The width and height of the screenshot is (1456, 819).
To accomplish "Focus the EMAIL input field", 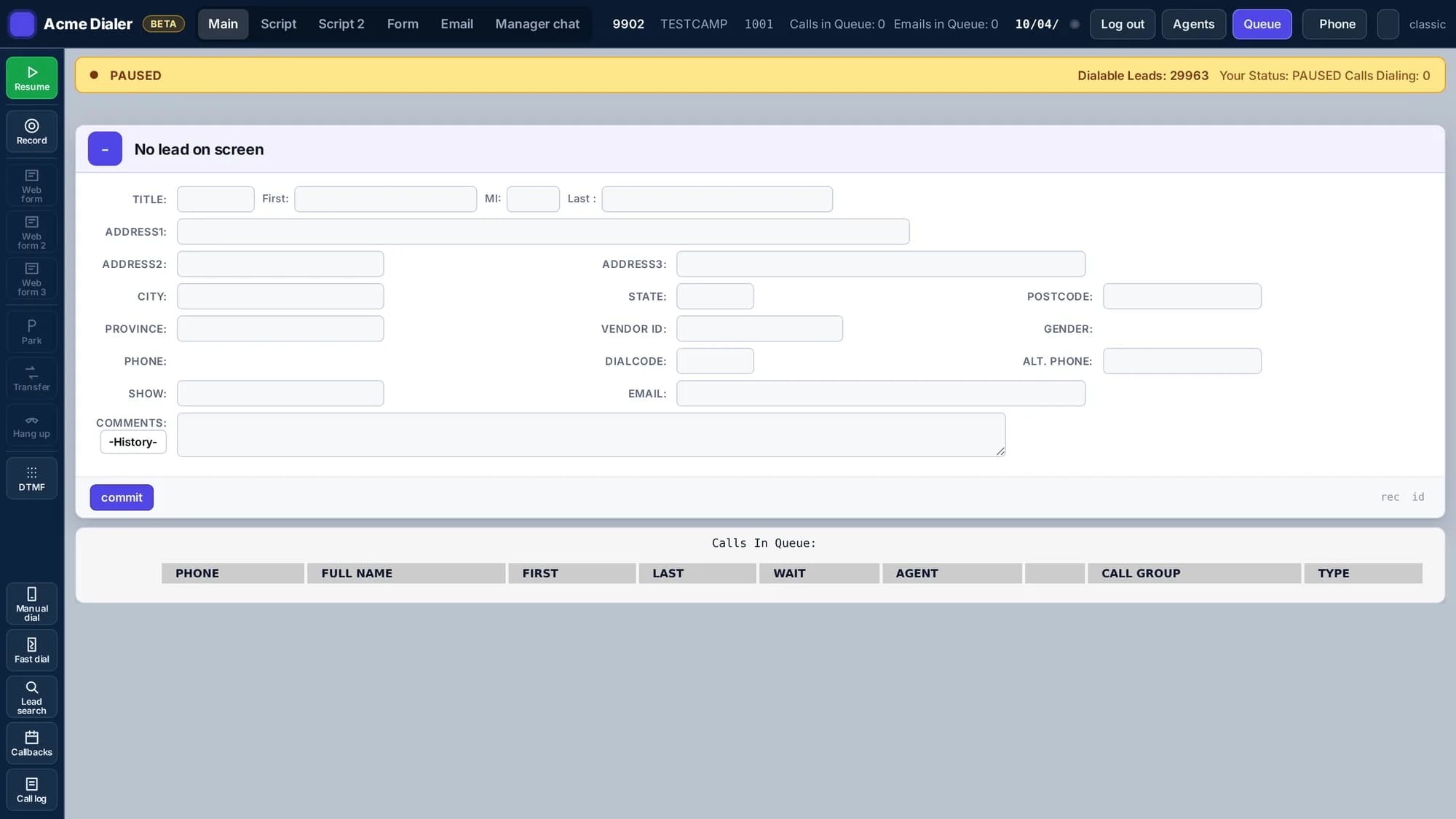I will coord(881,393).
